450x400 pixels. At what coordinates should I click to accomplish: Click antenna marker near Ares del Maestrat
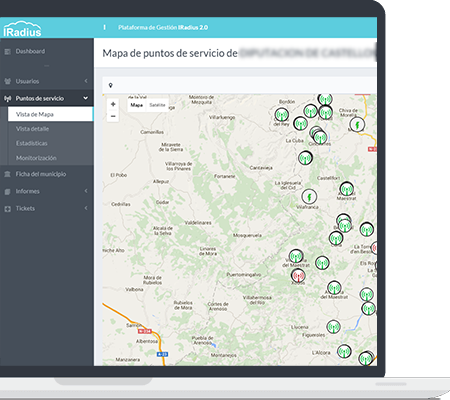[347, 189]
